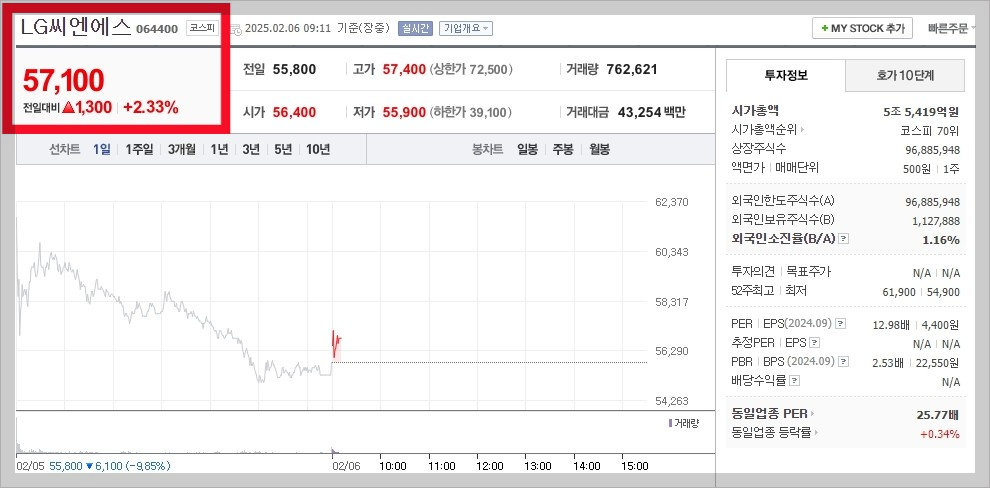Select the 10년 line chart range

(318, 150)
